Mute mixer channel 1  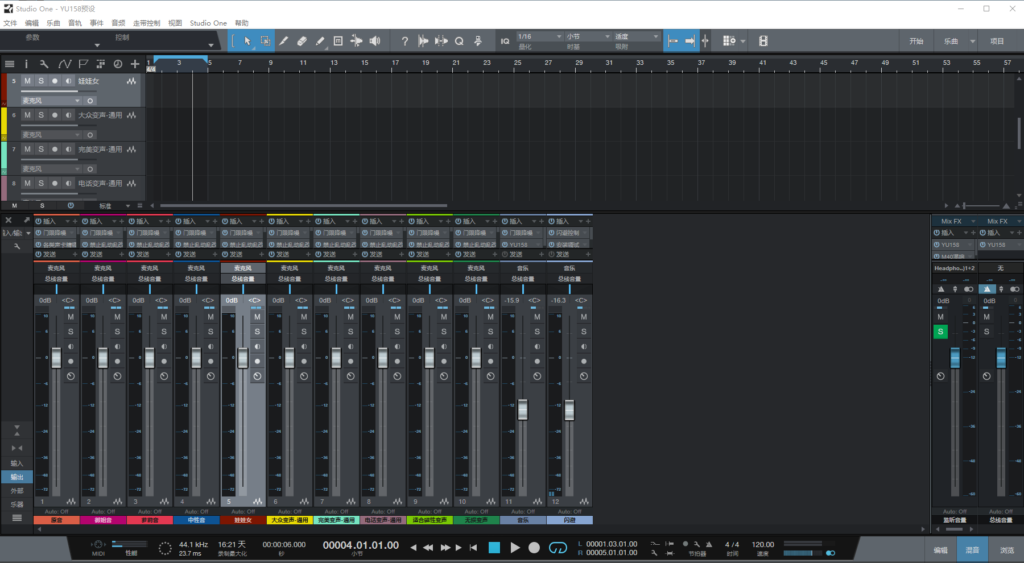pos(71,317)
